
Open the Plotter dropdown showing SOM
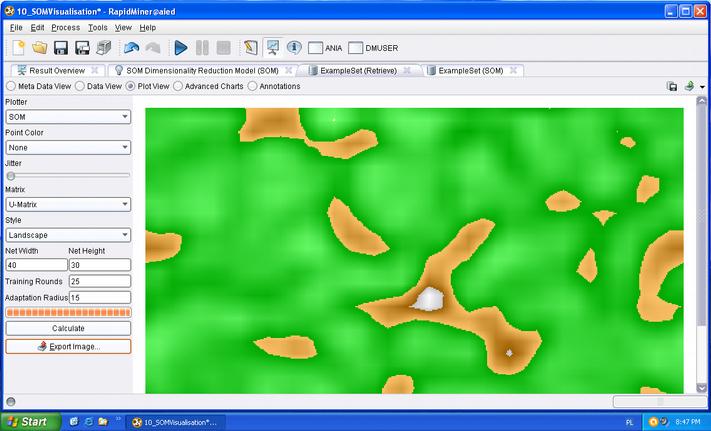(x=68, y=117)
